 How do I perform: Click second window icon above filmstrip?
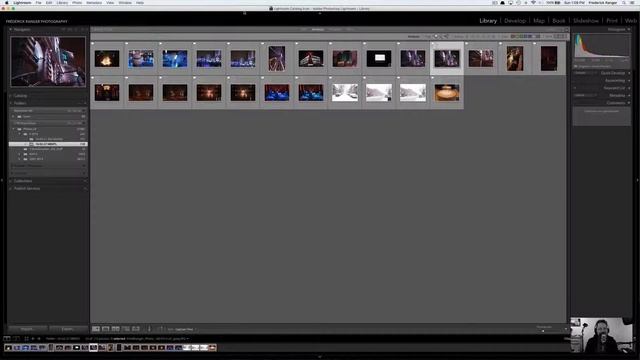(16, 338)
